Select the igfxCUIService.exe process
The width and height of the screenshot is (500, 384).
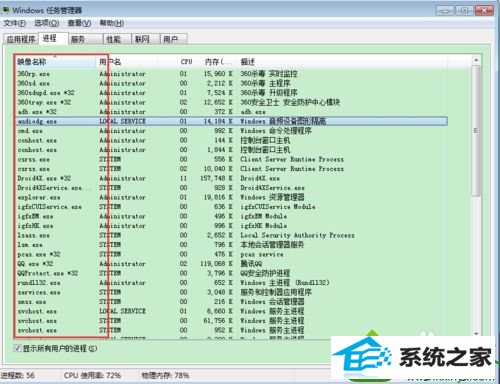(x=231, y=207)
